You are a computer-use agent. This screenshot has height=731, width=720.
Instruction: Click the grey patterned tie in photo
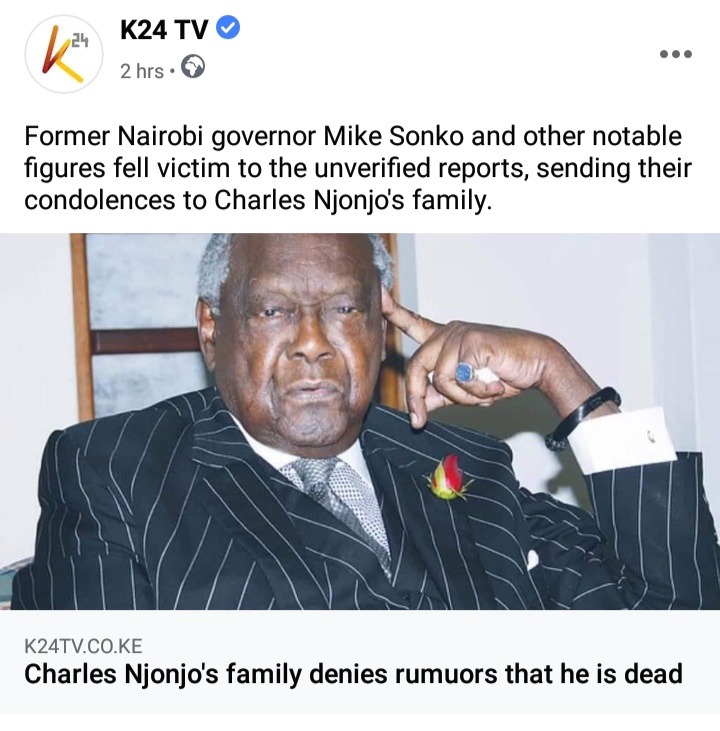pyautogui.click(x=339, y=503)
